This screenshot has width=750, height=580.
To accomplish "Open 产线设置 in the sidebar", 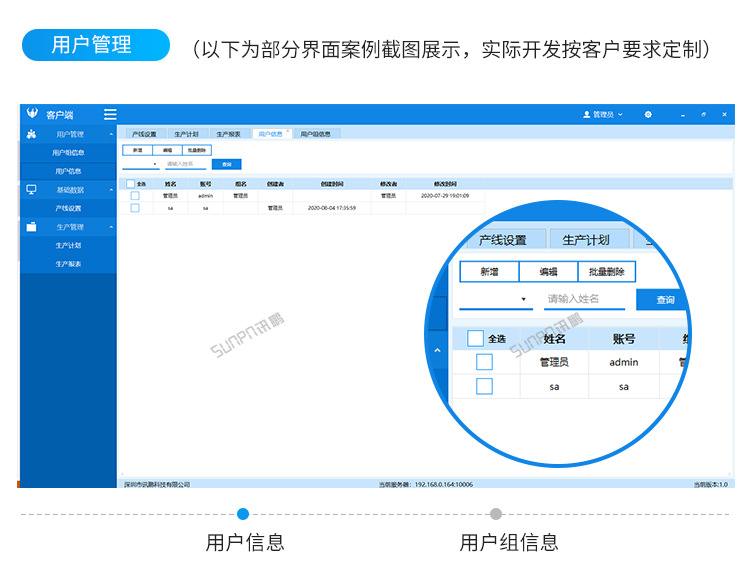I will 68,208.
